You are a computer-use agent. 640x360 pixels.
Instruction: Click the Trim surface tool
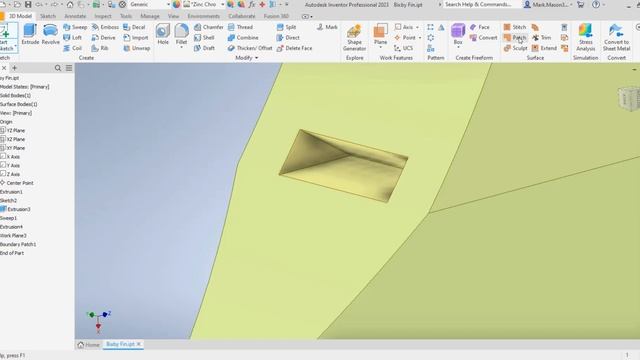(x=542, y=38)
